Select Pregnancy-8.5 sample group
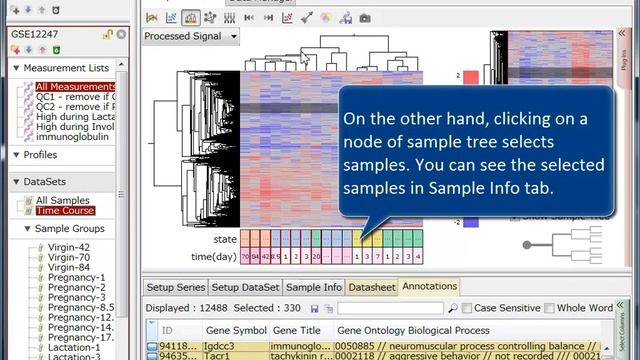Image resolution: width=640 pixels, height=360 pixels. coord(81,307)
